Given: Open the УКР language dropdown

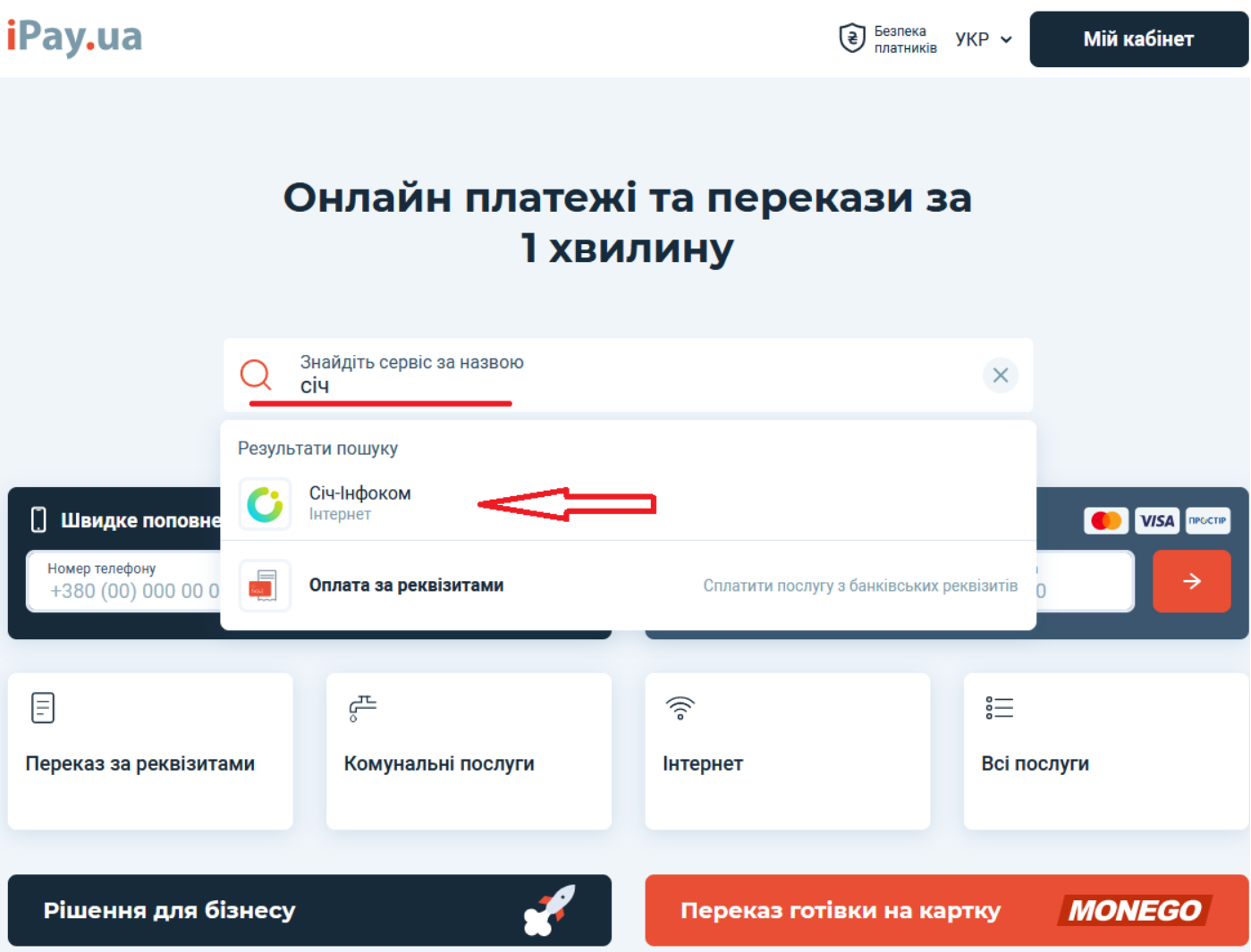Looking at the screenshot, I should click(983, 39).
